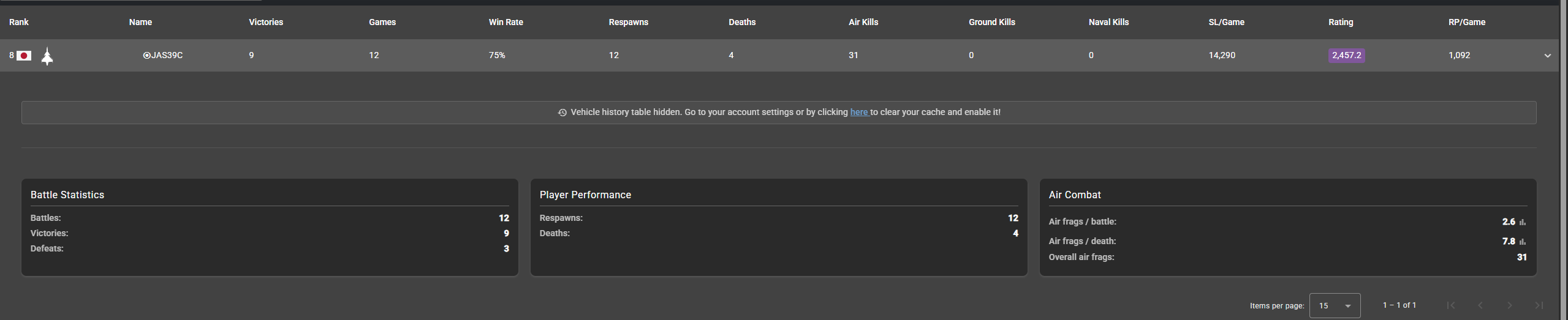Screen dimensions: 1568x320
Task: Jump to the last page of results
Action: click(x=1539, y=305)
